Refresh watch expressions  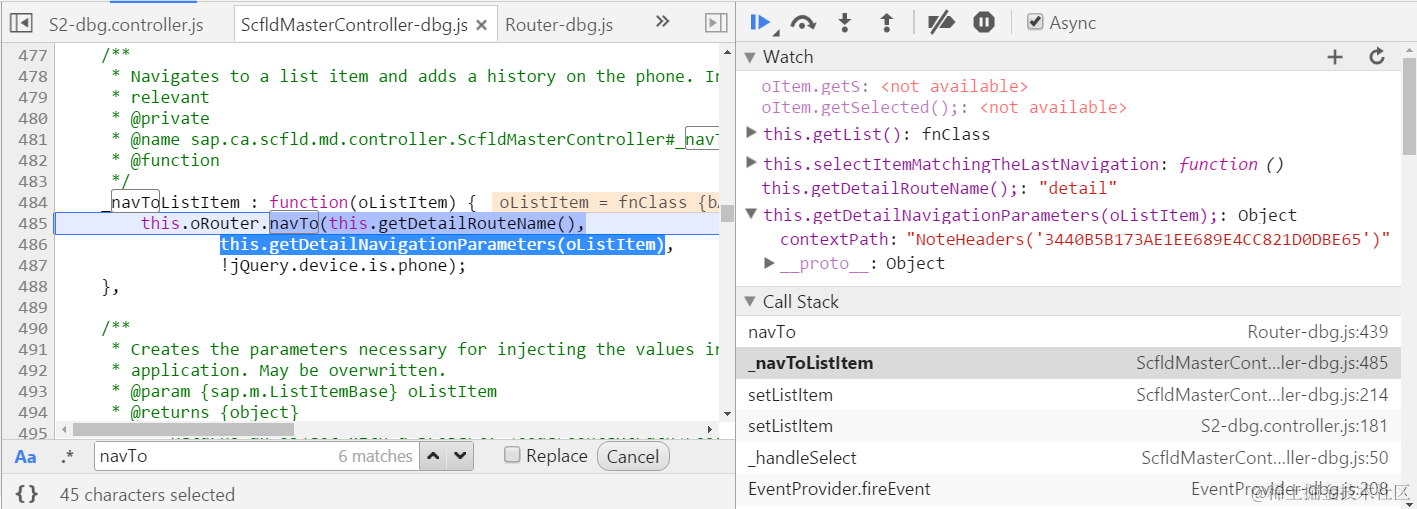[1377, 57]
